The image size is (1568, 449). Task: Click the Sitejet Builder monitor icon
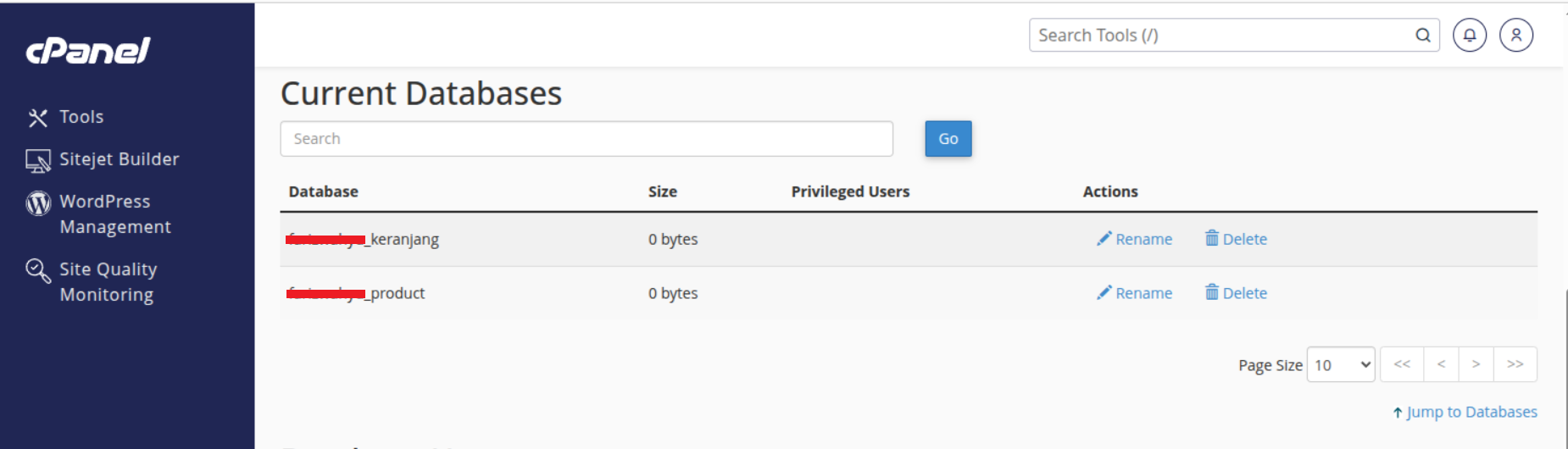38,160
